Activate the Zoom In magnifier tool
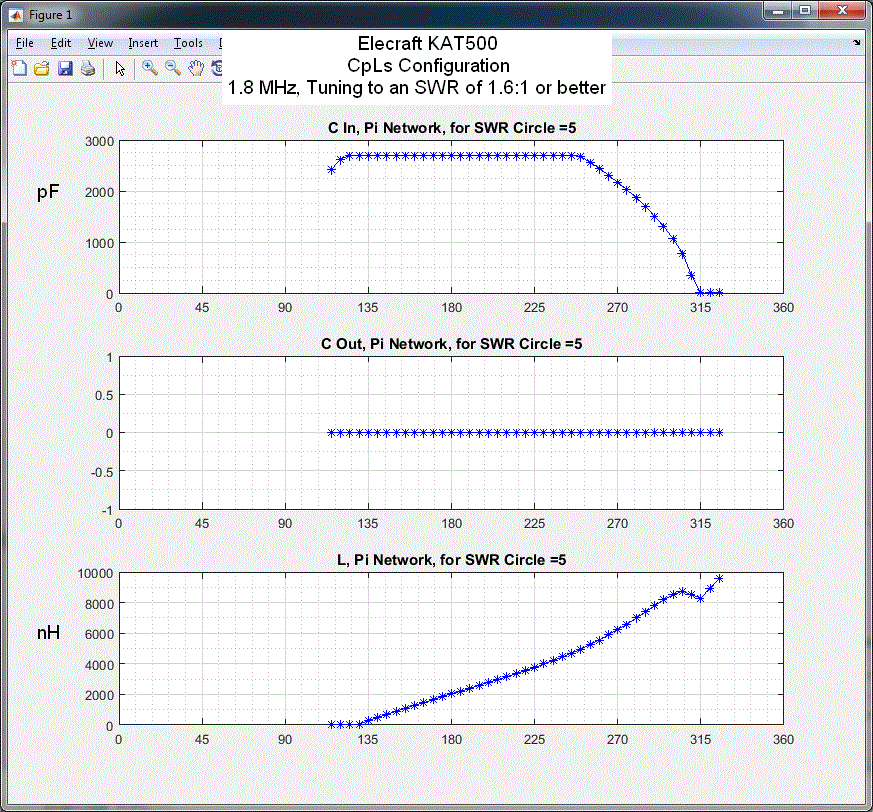 coord(149,69)
